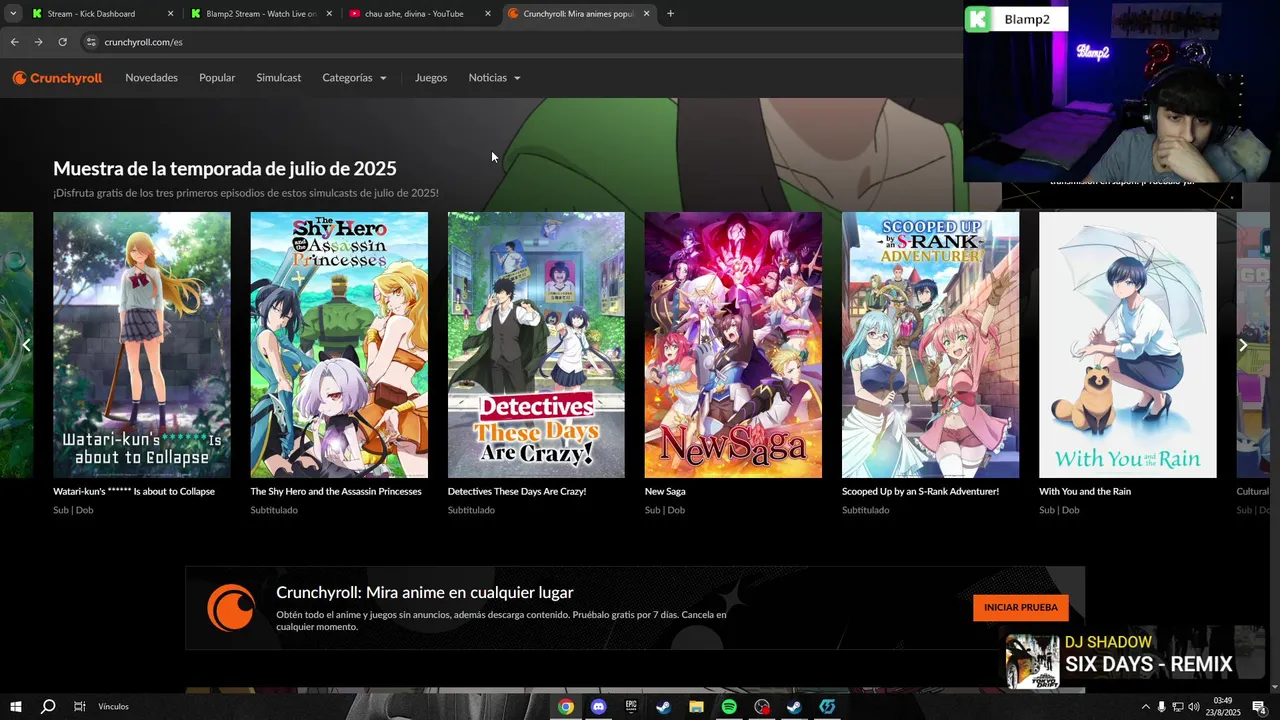Open the Juegos menu item
The width and height of the screenshot is (1280, 720).
(431, 78)
